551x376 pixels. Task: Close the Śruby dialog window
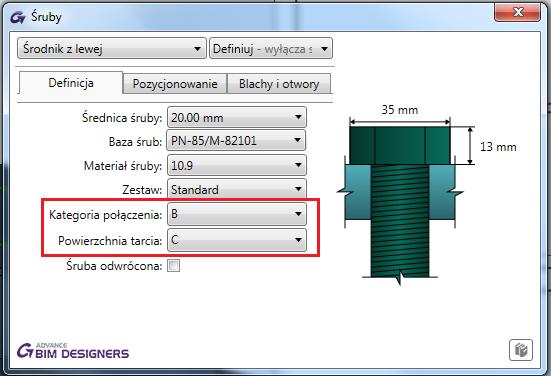pos(517,13)
